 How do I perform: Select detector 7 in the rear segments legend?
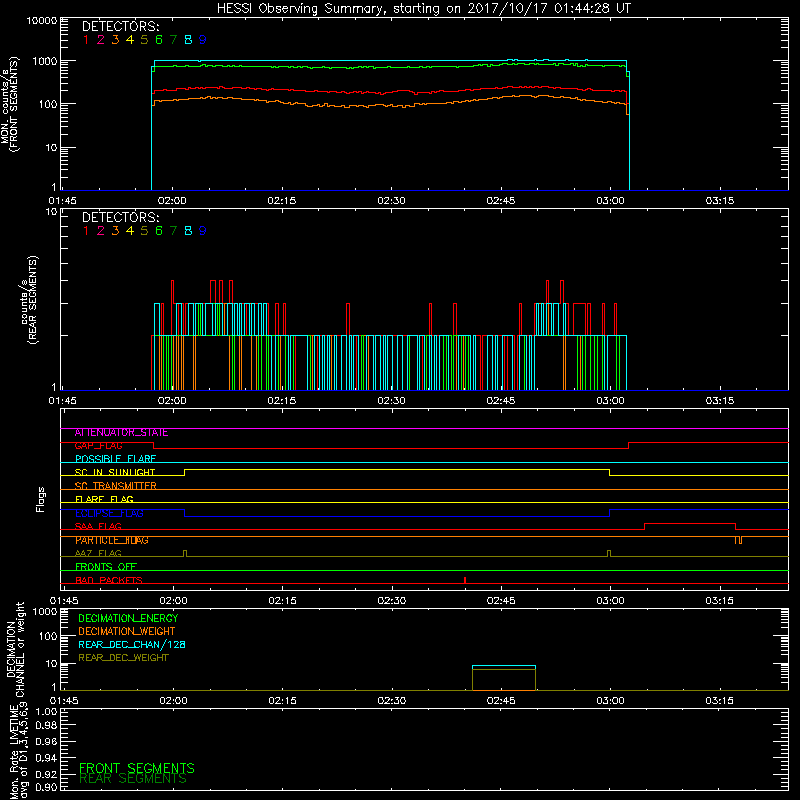(x=173, y=231)
